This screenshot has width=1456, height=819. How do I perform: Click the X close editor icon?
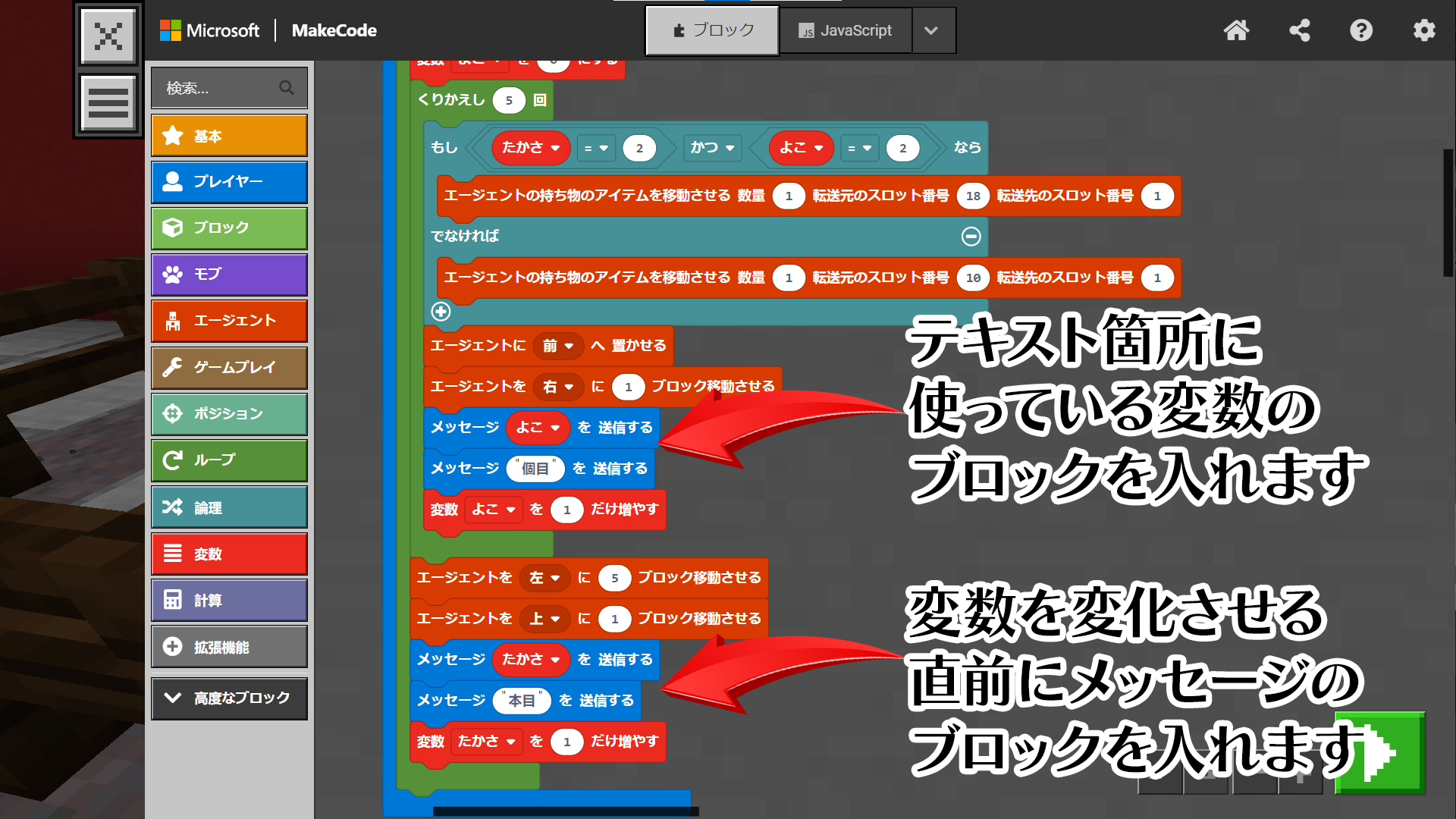108,36
